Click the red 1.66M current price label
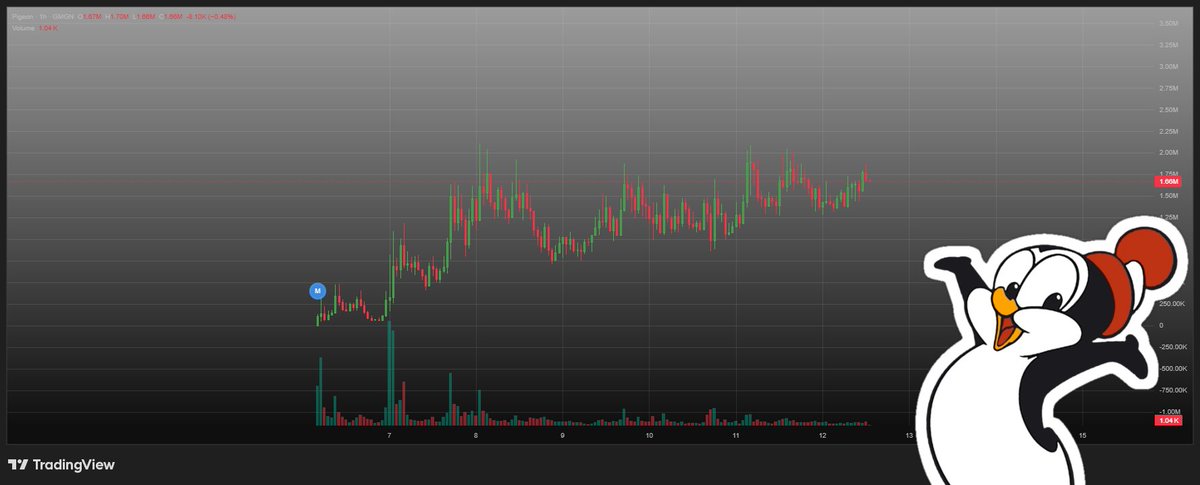1200x485 pixels. (x=1167, y=182)
